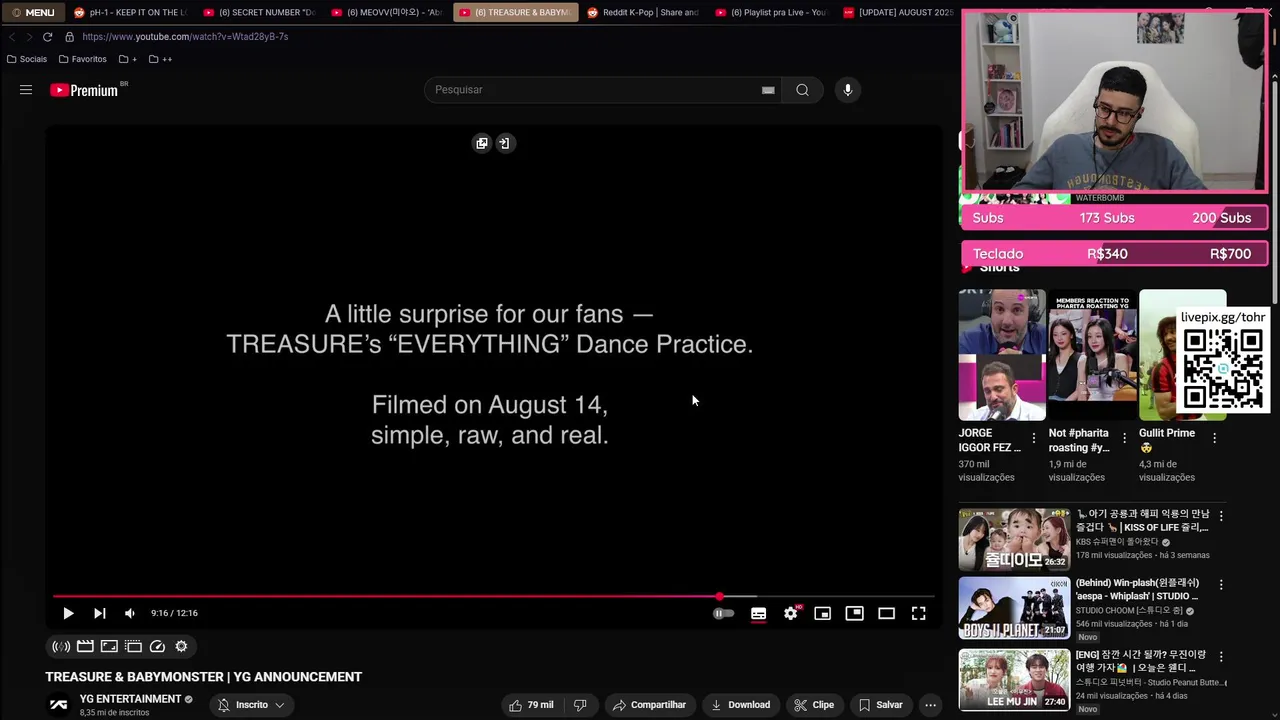Open the extension toolbar gear settings
This screenshot has width=1280, height=720.
(181, 646)
